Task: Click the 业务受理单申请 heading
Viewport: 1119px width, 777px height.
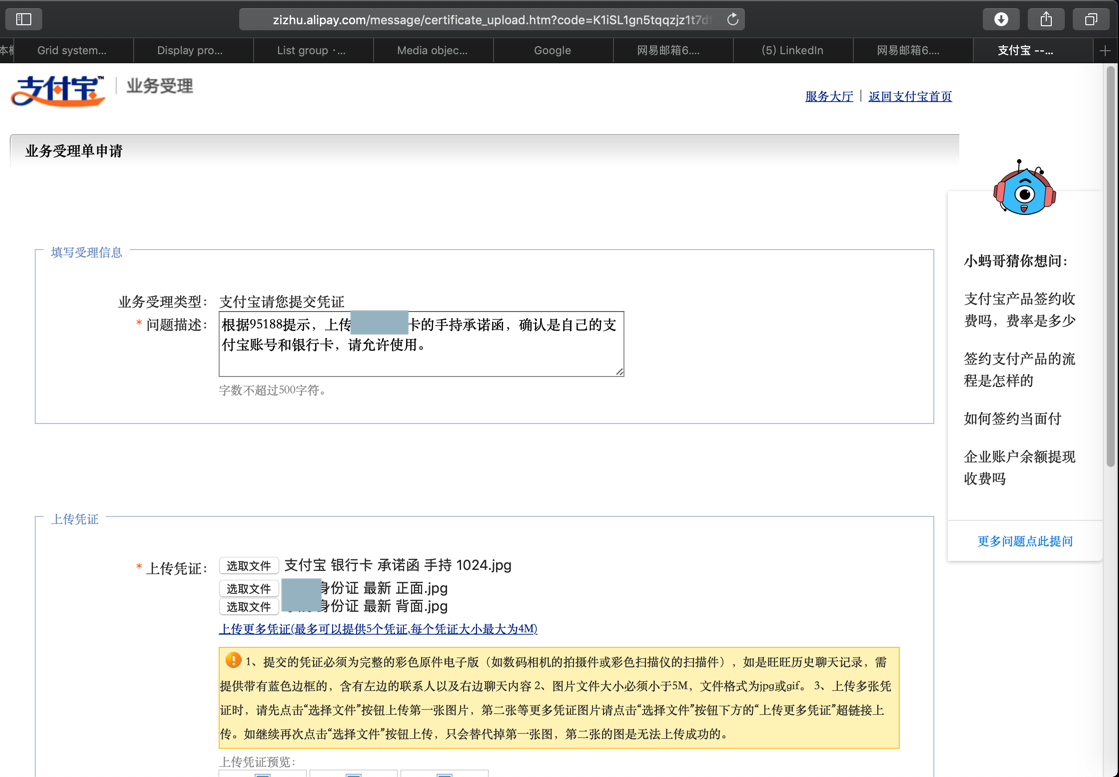Action: (74, 151)
